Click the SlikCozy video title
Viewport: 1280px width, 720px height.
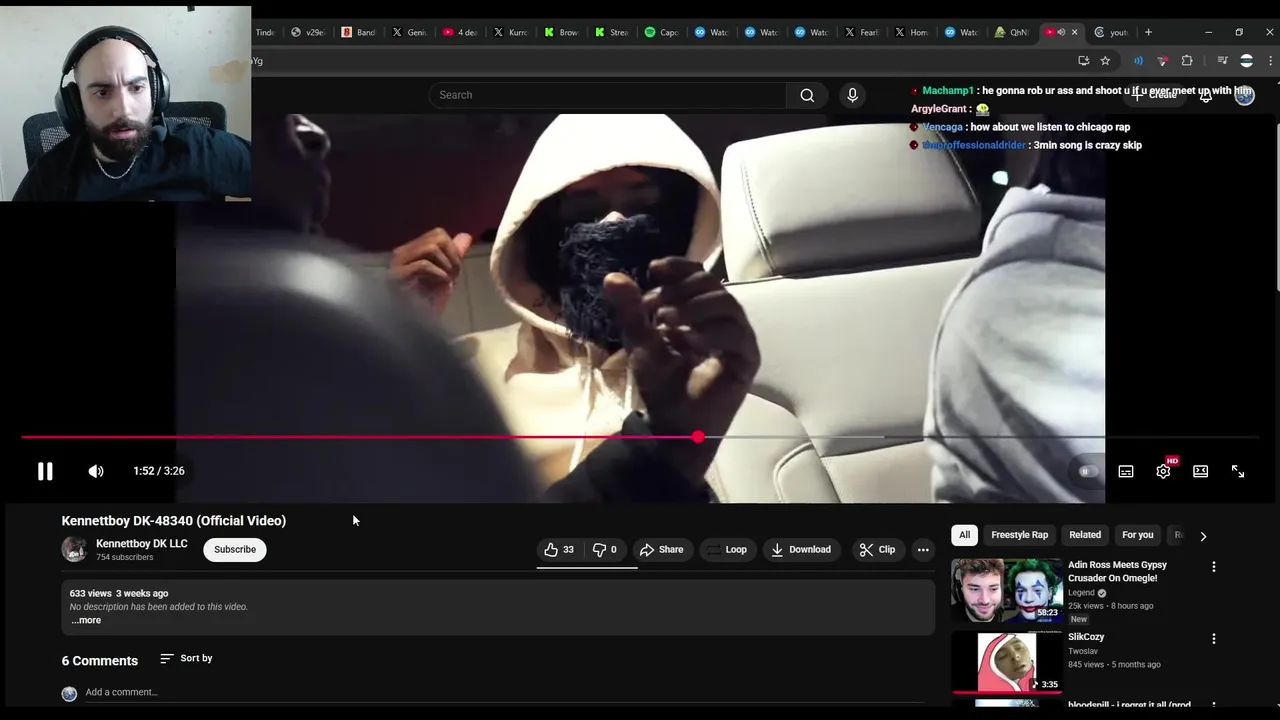click(x=1086, y=637)
